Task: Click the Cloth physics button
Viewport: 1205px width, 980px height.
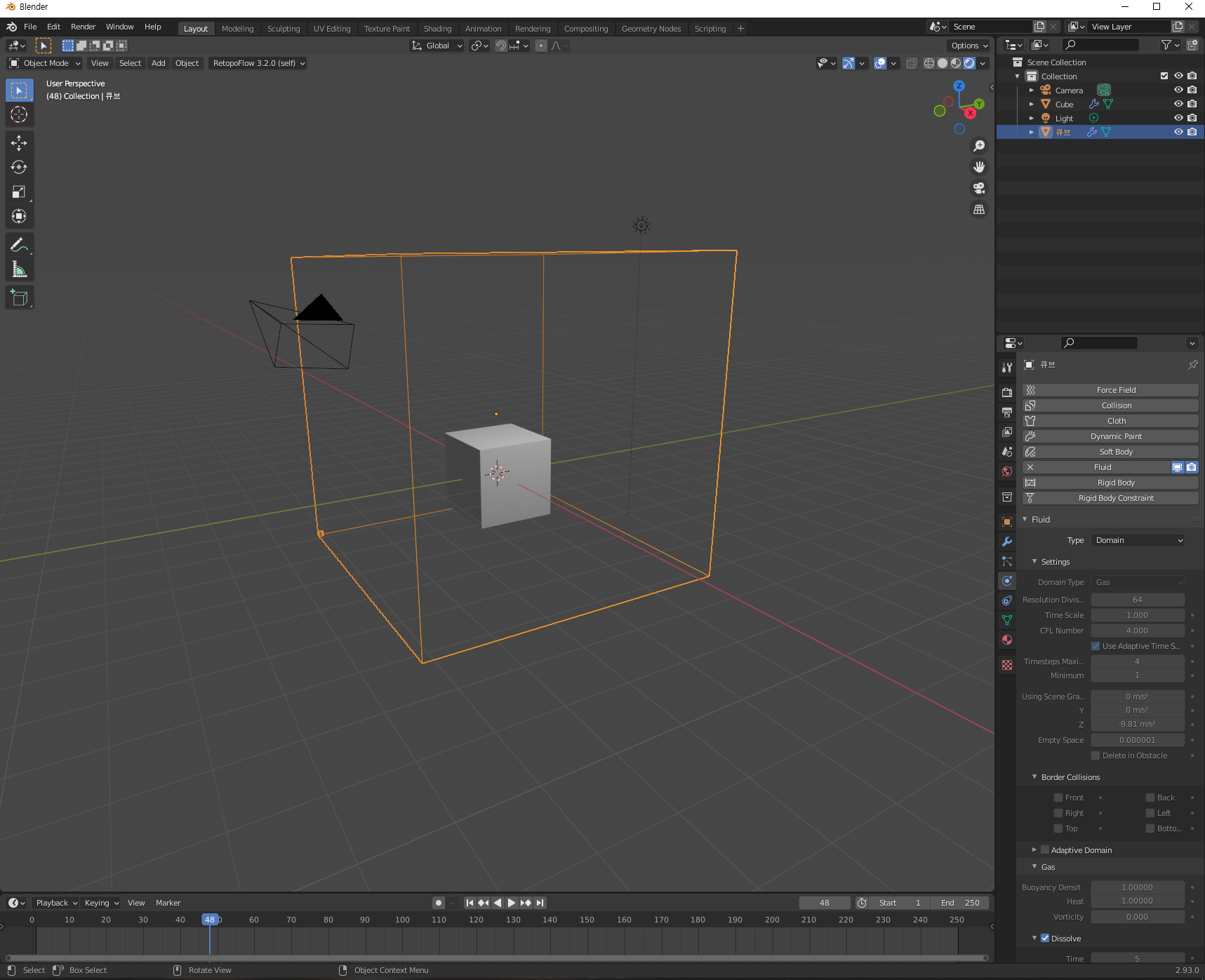Action: coord(1110,421)
